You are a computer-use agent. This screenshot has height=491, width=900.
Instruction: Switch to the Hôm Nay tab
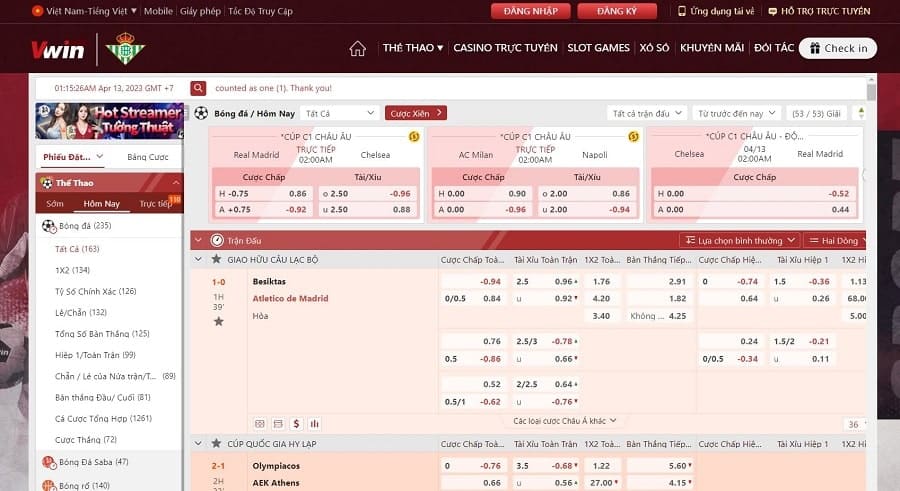coord(102,203)
